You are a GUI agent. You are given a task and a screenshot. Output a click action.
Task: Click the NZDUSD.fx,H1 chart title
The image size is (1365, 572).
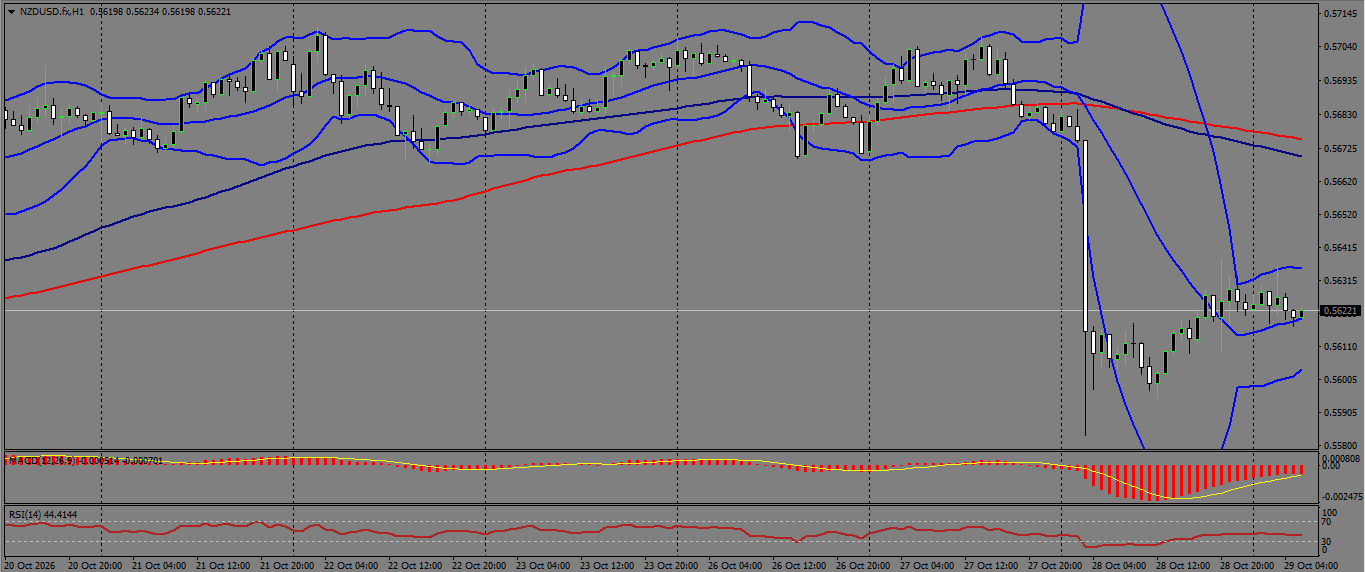click(x=52, y=12)
